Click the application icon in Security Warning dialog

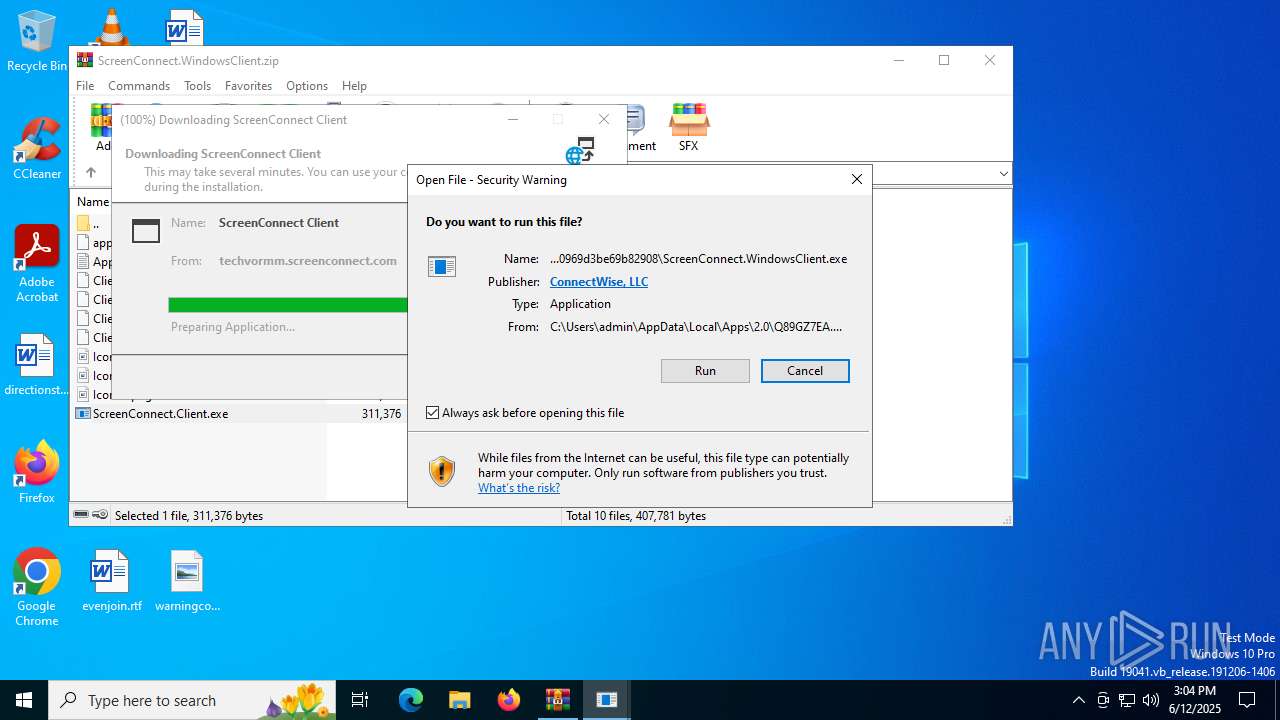[442, 267]
